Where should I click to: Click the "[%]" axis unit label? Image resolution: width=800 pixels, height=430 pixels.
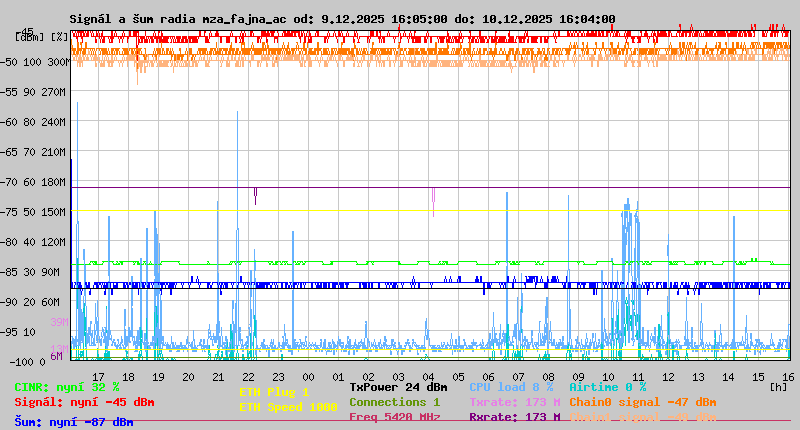coord(60,37)
